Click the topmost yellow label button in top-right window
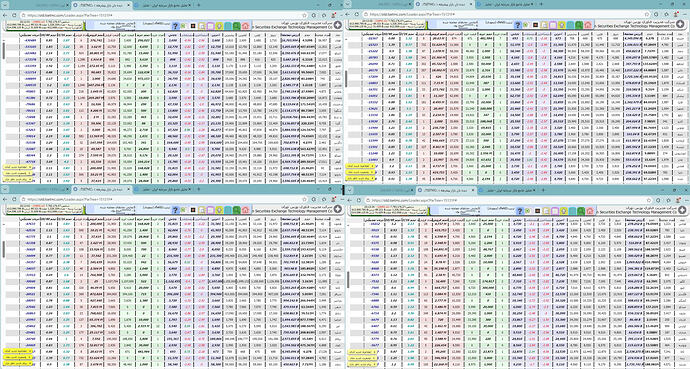Screen dimensions: 690x369 click(360, 166)
